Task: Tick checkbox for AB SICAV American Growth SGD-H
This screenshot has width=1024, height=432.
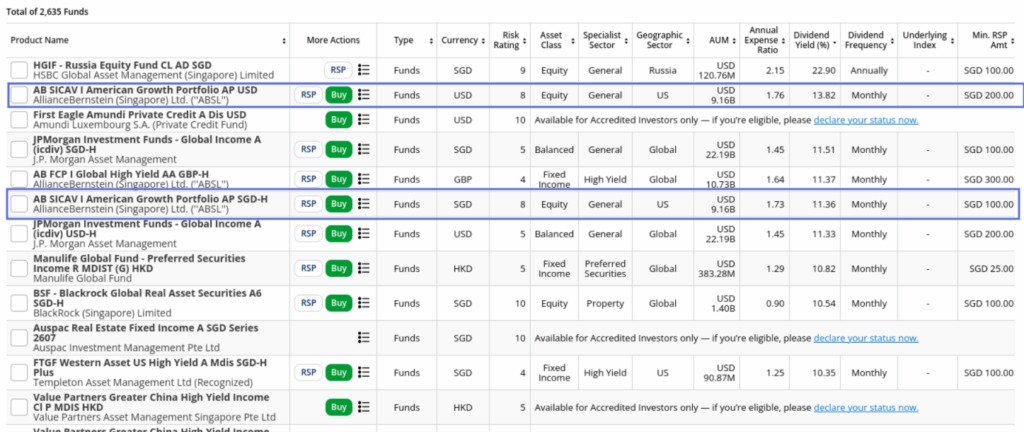Action: (20, 204)
